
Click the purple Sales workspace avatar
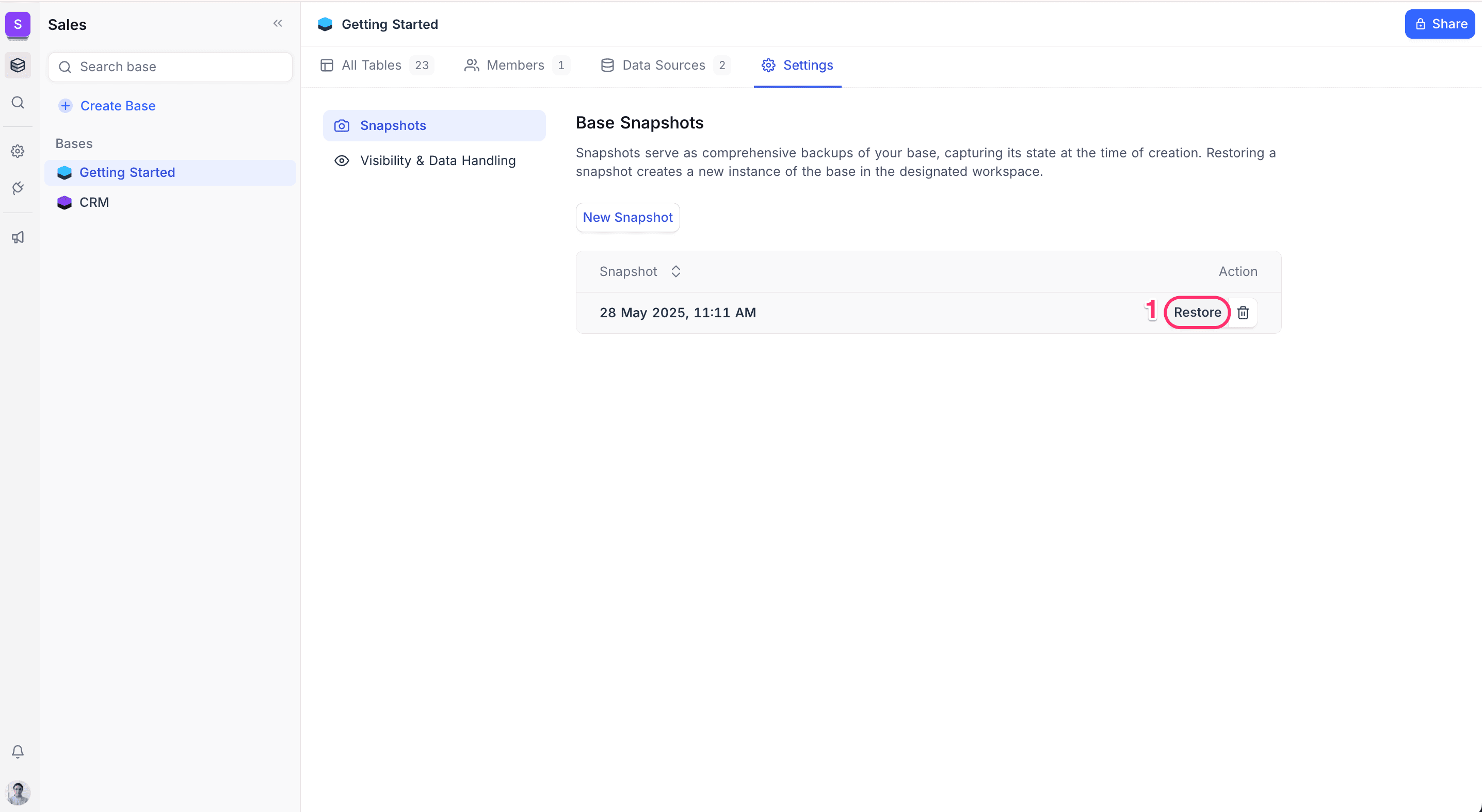point(17,24)
